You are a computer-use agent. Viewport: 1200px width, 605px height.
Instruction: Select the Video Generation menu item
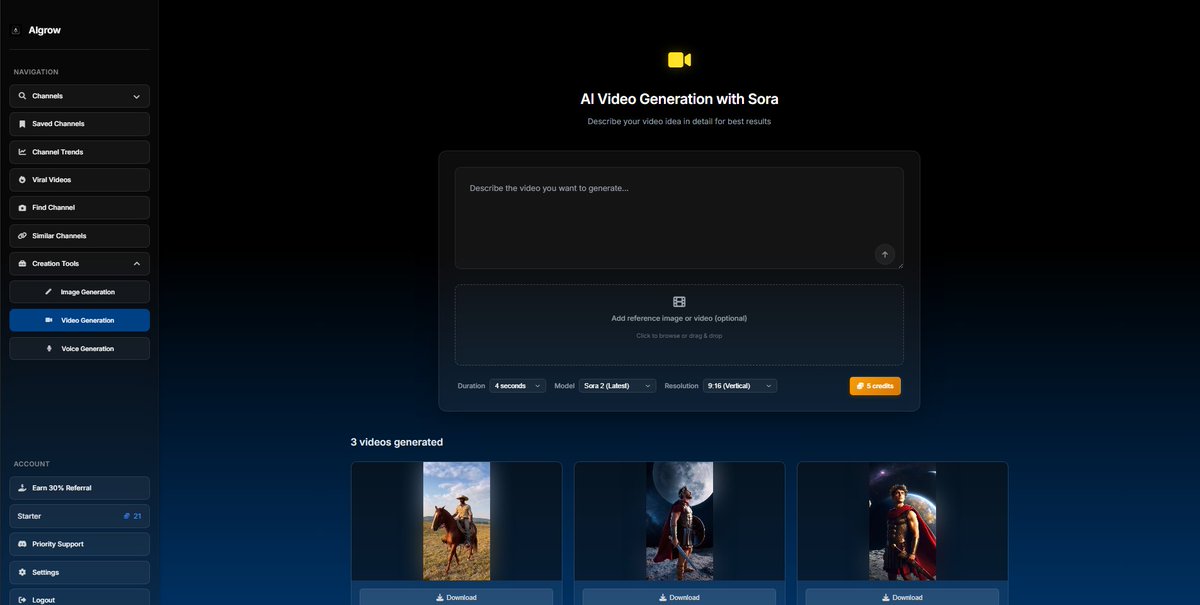click(80, 320)
